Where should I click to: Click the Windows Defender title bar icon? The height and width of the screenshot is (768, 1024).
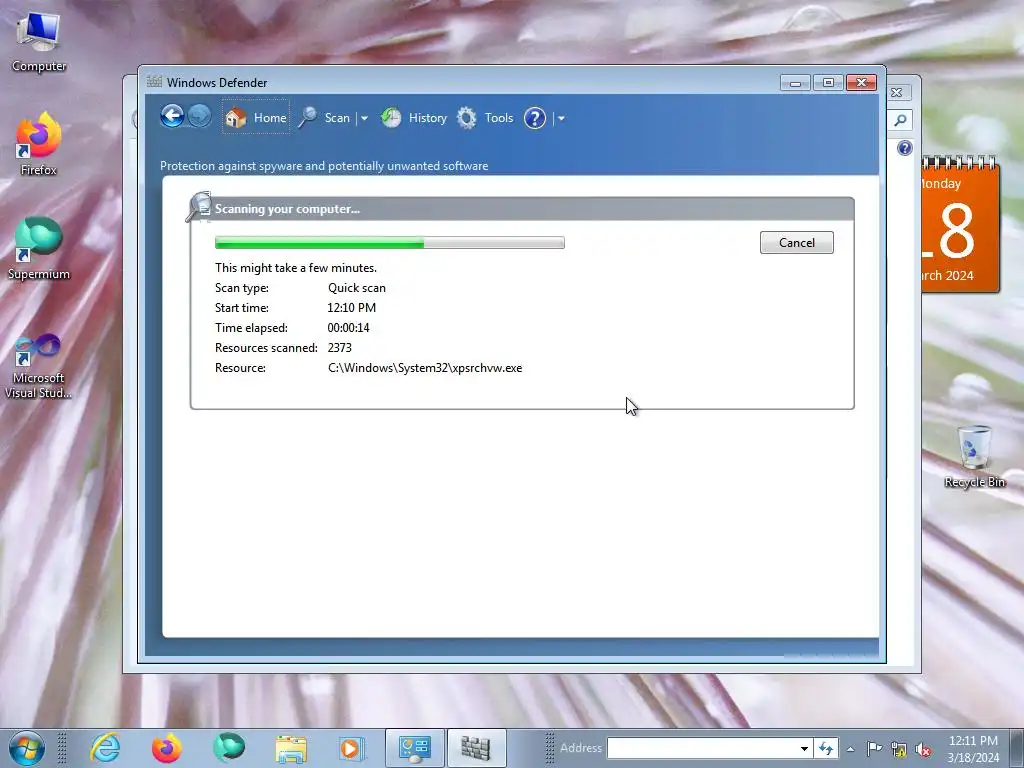pyautogui.click(x=154, y=82)
